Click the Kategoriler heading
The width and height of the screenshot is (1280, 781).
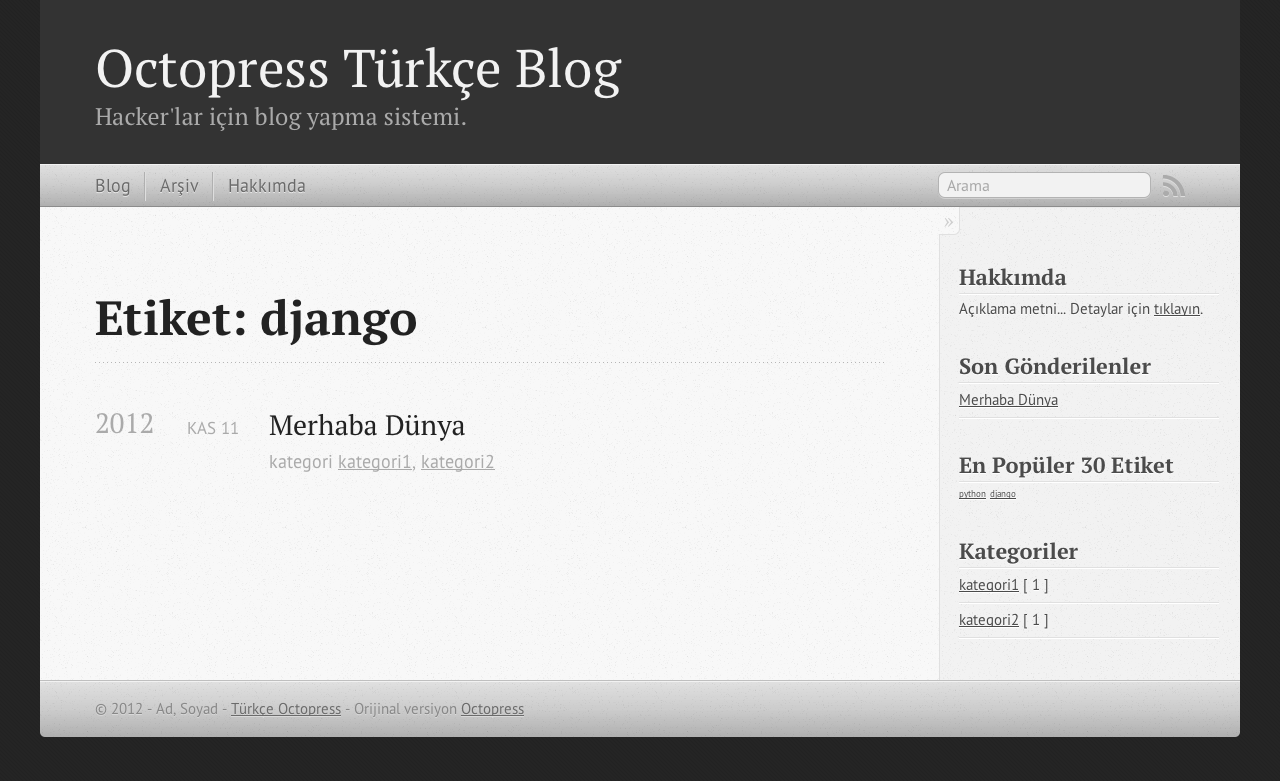[1018, 551]
